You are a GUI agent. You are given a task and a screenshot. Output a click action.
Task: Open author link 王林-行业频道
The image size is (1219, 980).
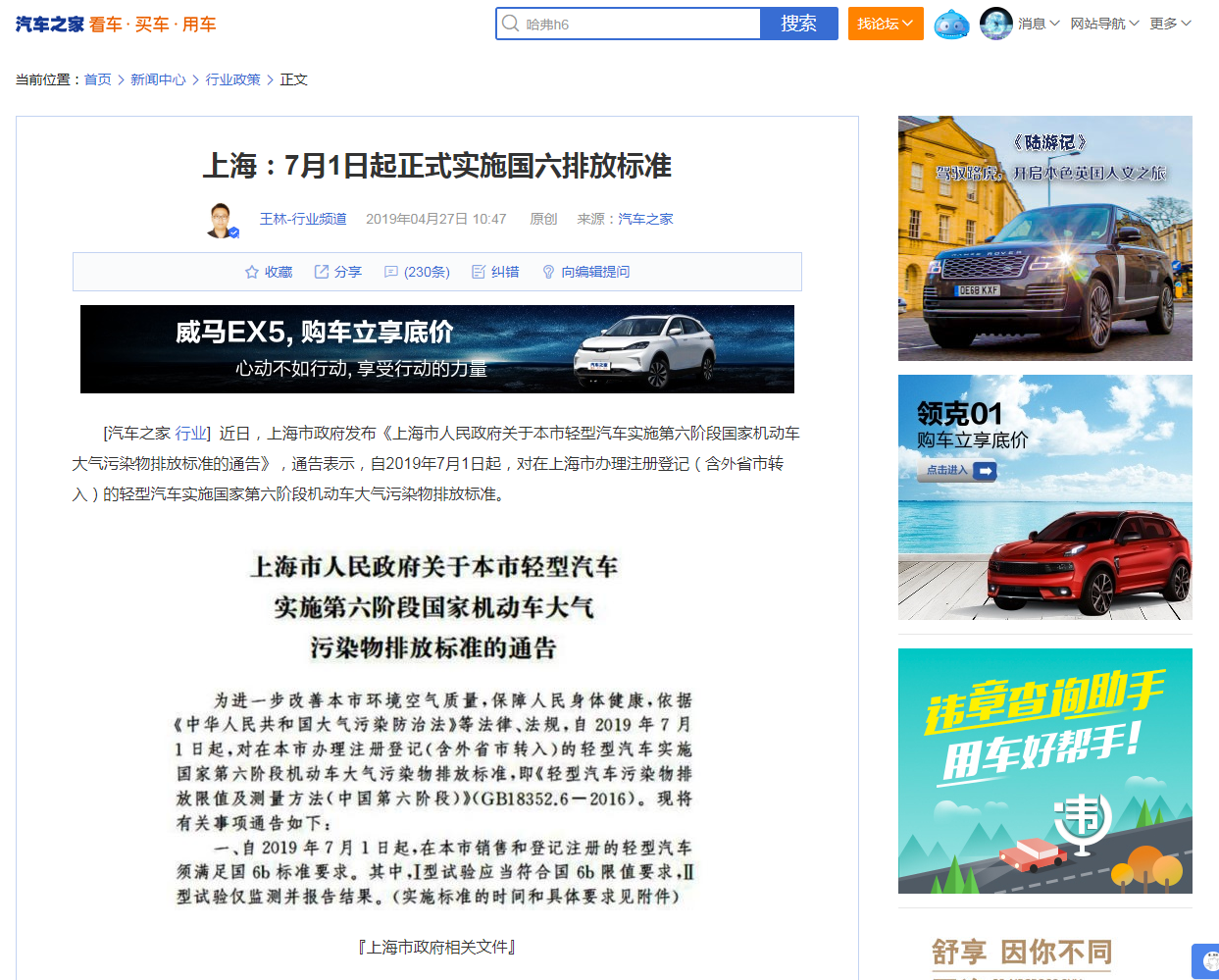tap(303, 219)
